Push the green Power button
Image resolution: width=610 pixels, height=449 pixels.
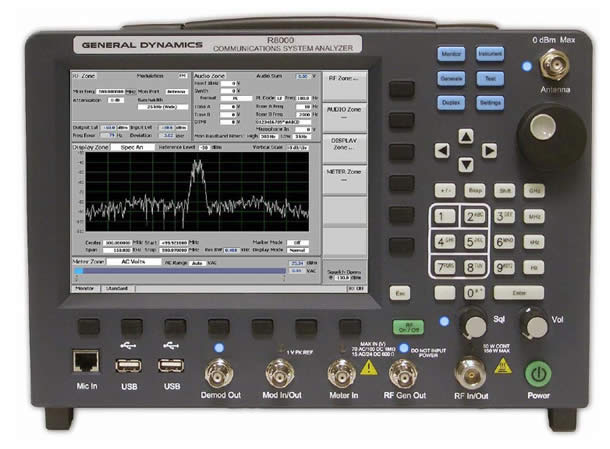click(x=538, y=374)
